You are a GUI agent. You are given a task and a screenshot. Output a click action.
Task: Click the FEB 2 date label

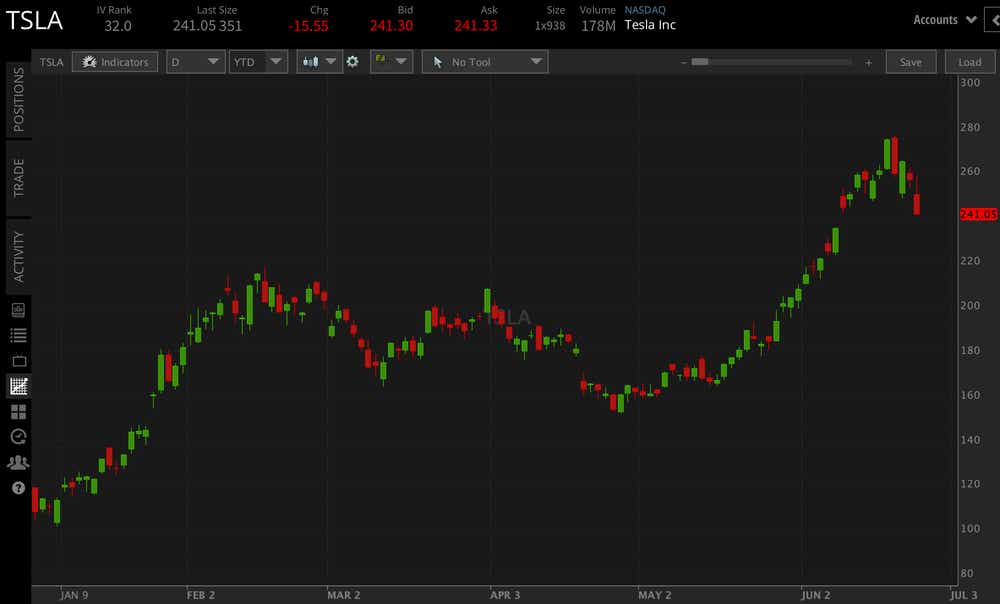point(201,595)
